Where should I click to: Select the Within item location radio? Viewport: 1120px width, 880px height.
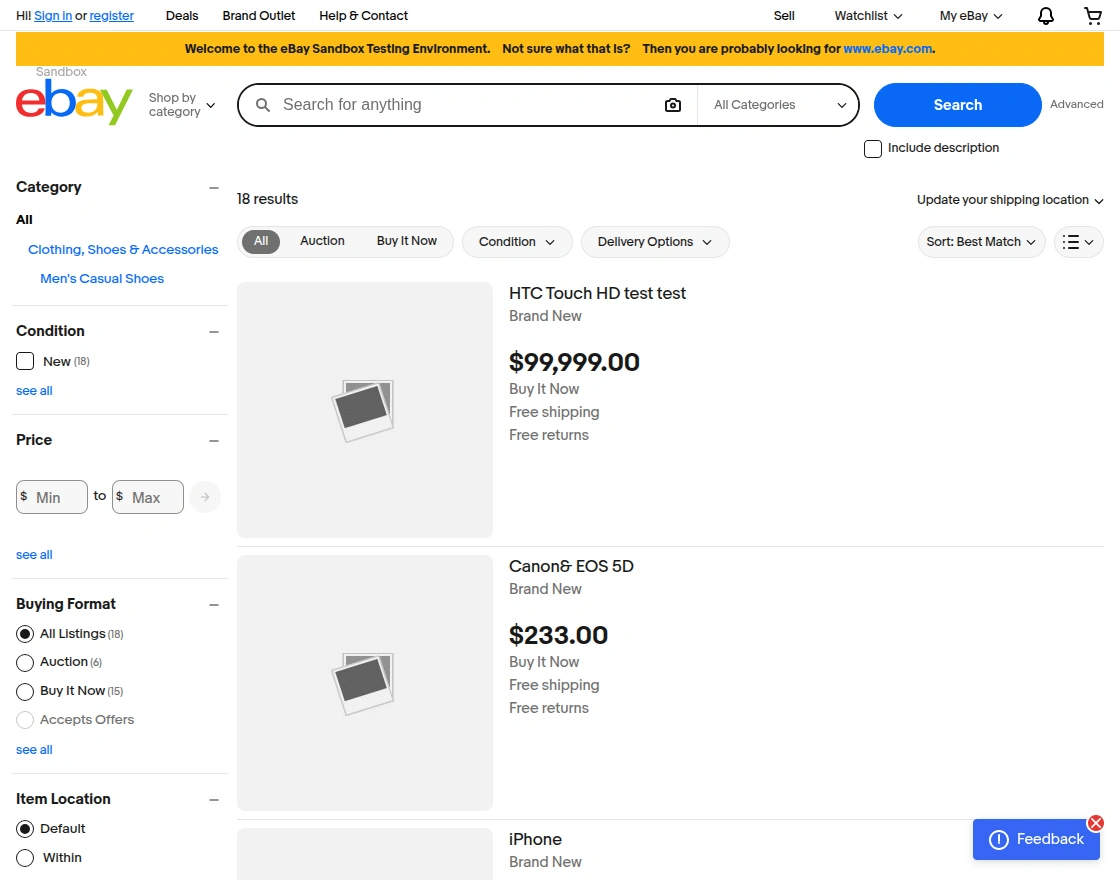tap(25, 858)
